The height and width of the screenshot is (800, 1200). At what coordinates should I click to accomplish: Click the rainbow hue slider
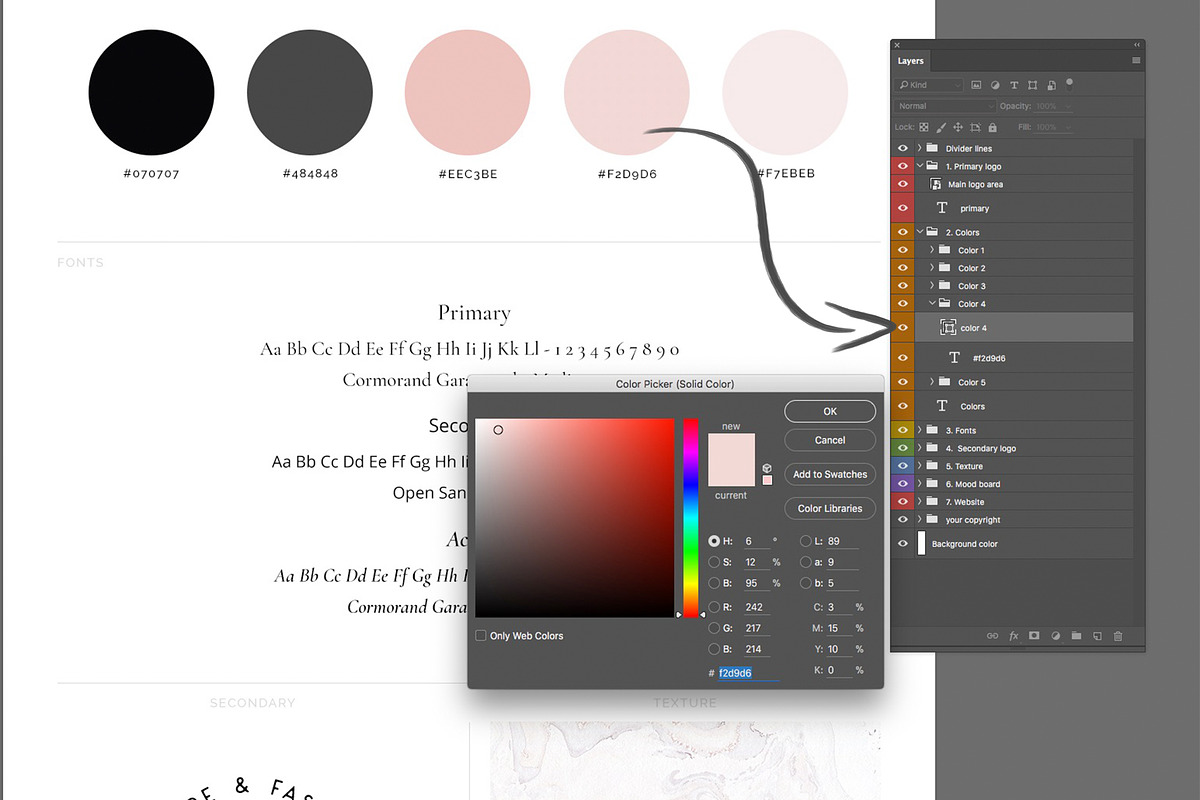click(691, 518)
